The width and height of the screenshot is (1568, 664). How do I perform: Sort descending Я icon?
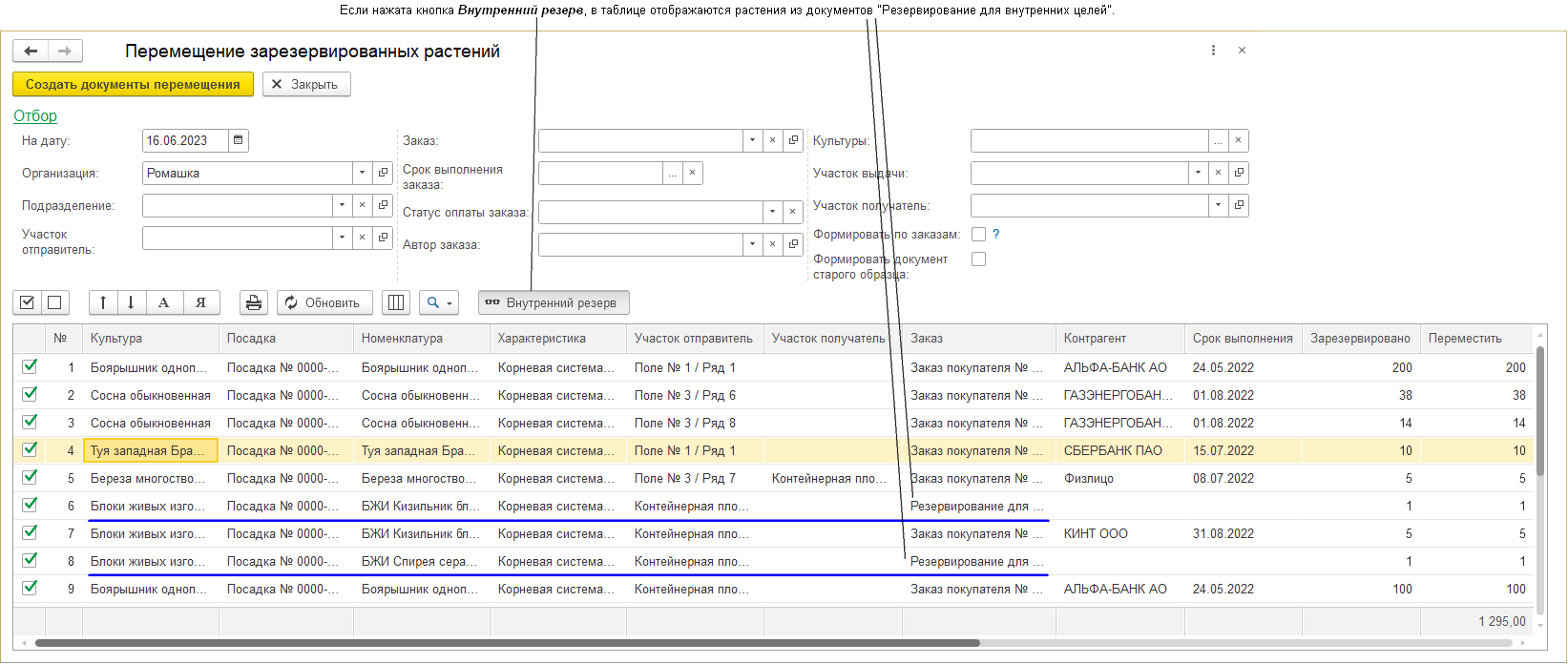tap(201, 302)
